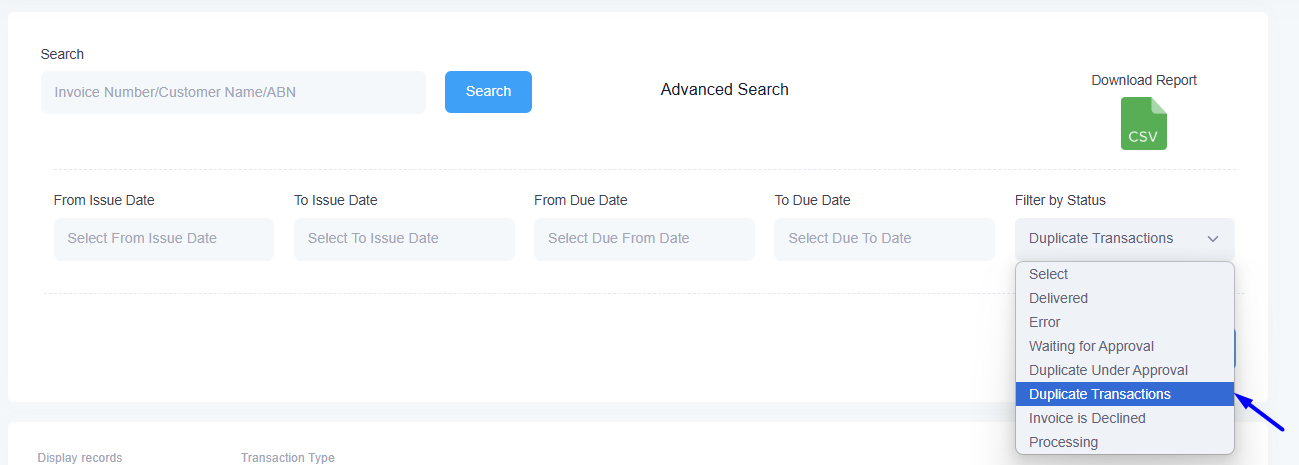Viewport: 1299px width, 465px height.
Task: Click the Download Report text label
Action: click(1143, 81)
